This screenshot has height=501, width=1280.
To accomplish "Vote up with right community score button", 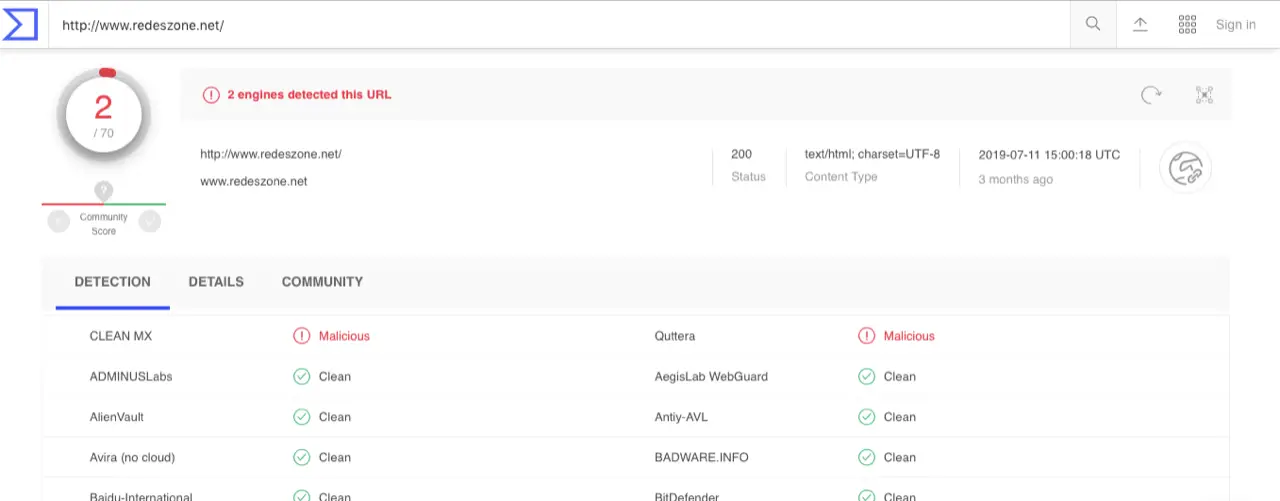I will pos(150,221).
